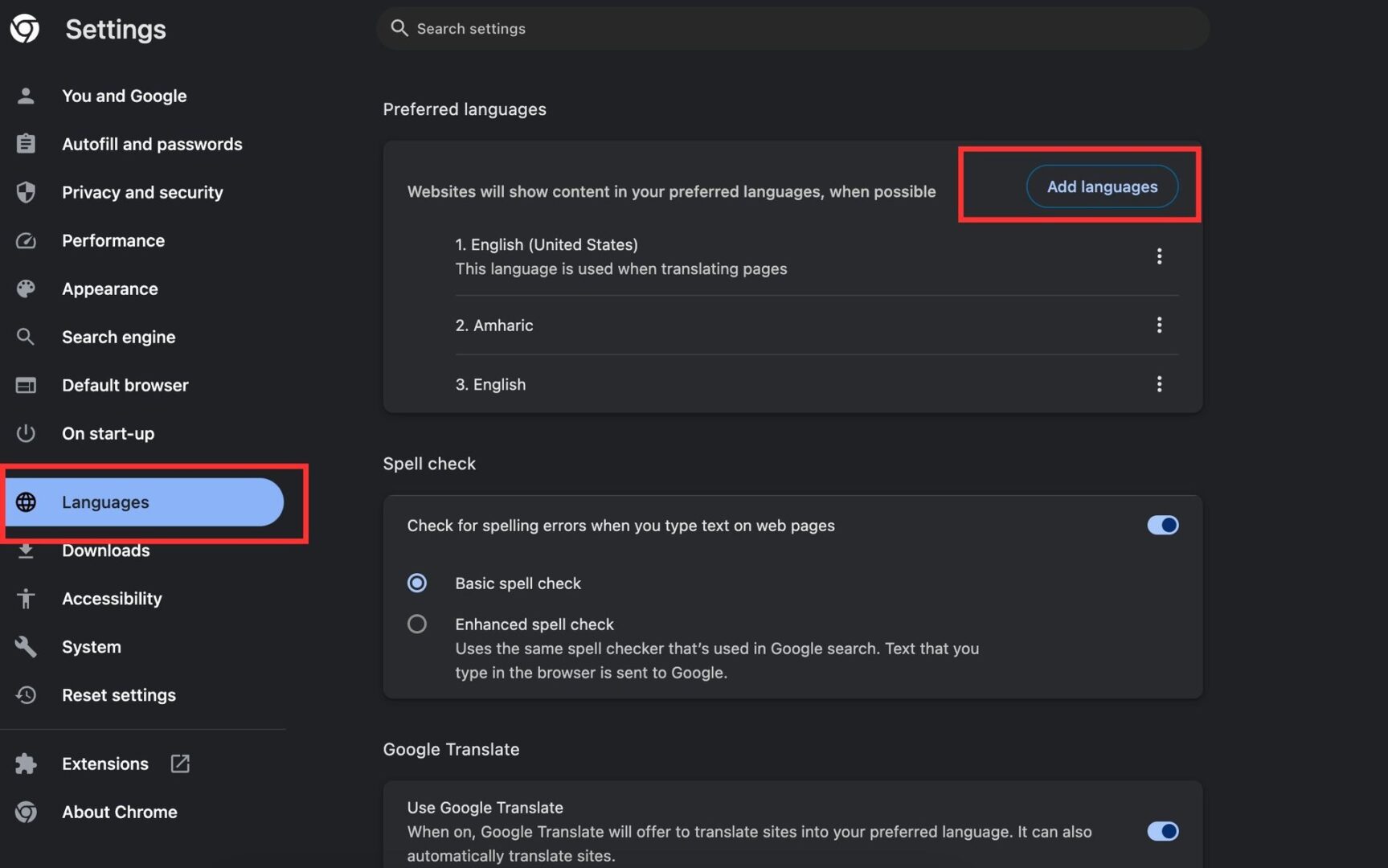Click the Add languages button

[x=1102, y=186]
